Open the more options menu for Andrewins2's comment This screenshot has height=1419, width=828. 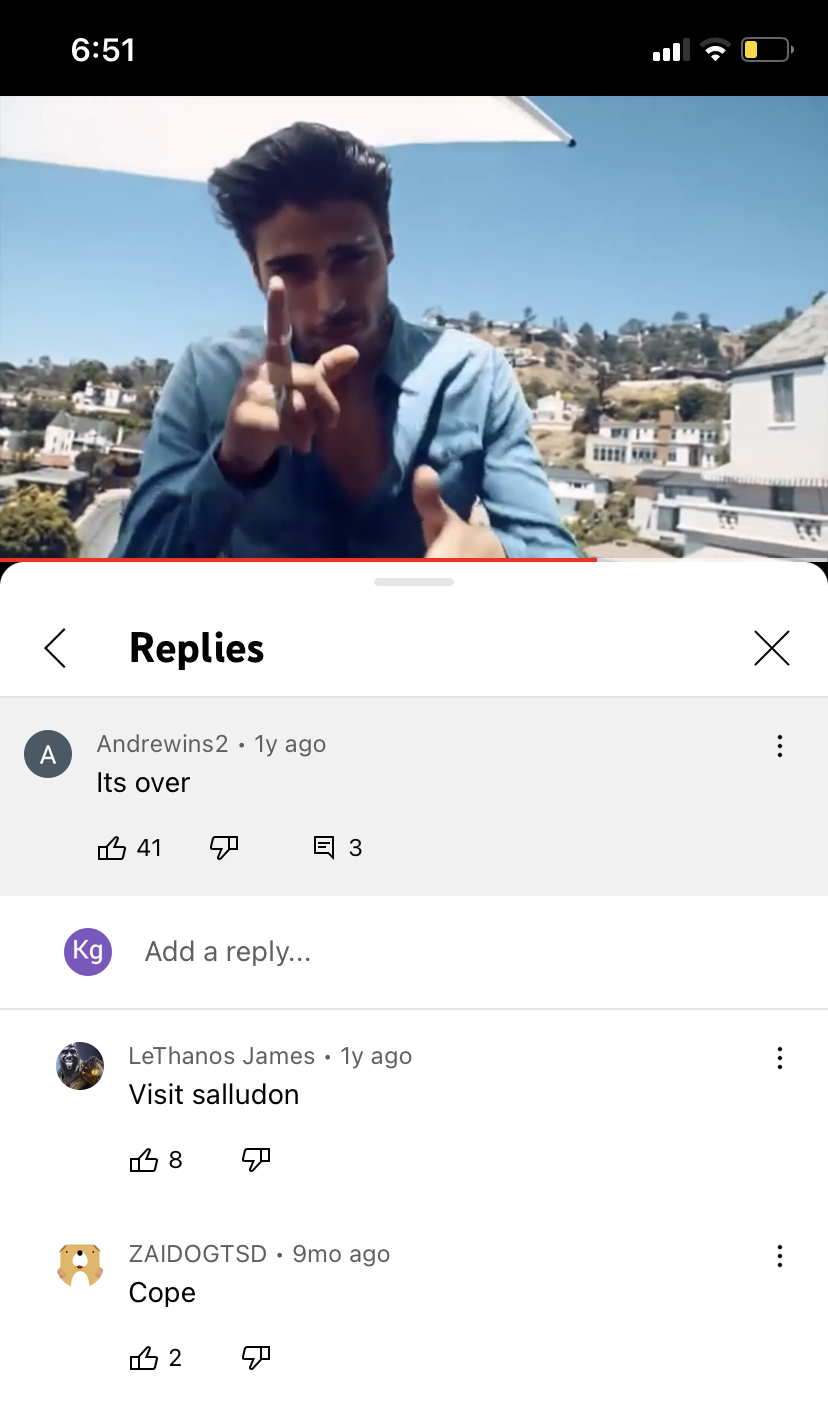click(x=779, y=746)
